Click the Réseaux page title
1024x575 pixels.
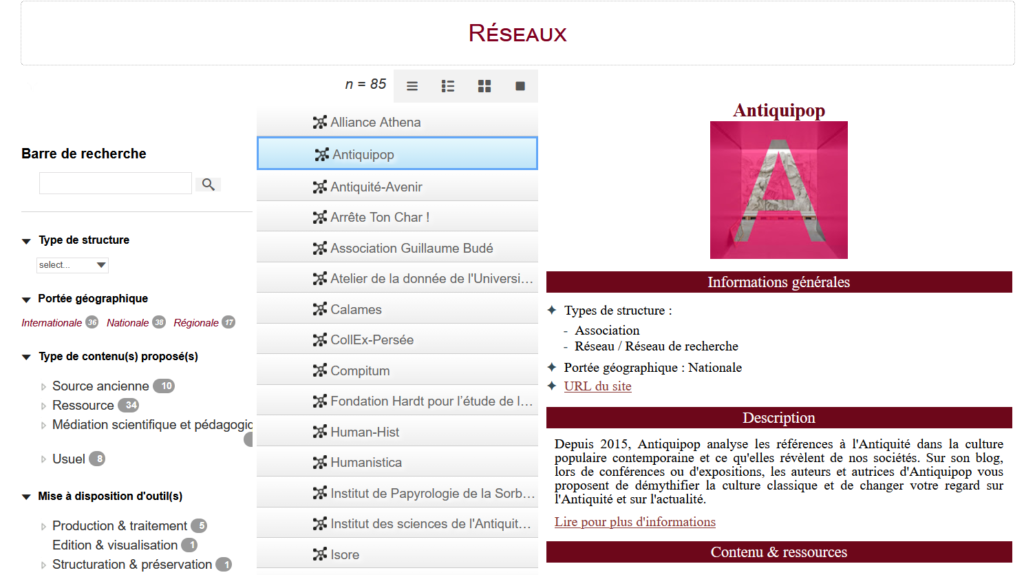point(517,33)
